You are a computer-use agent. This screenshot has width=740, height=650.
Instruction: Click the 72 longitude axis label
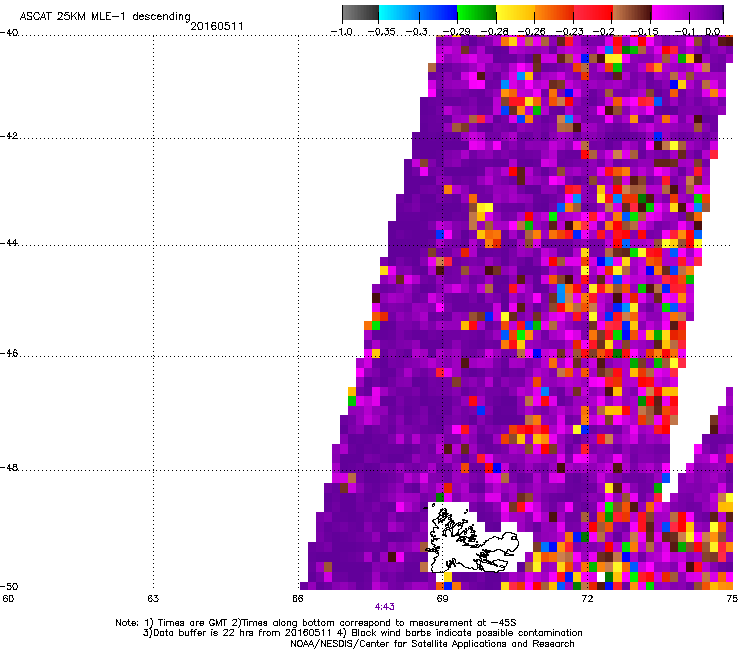(x=587, y=599)
